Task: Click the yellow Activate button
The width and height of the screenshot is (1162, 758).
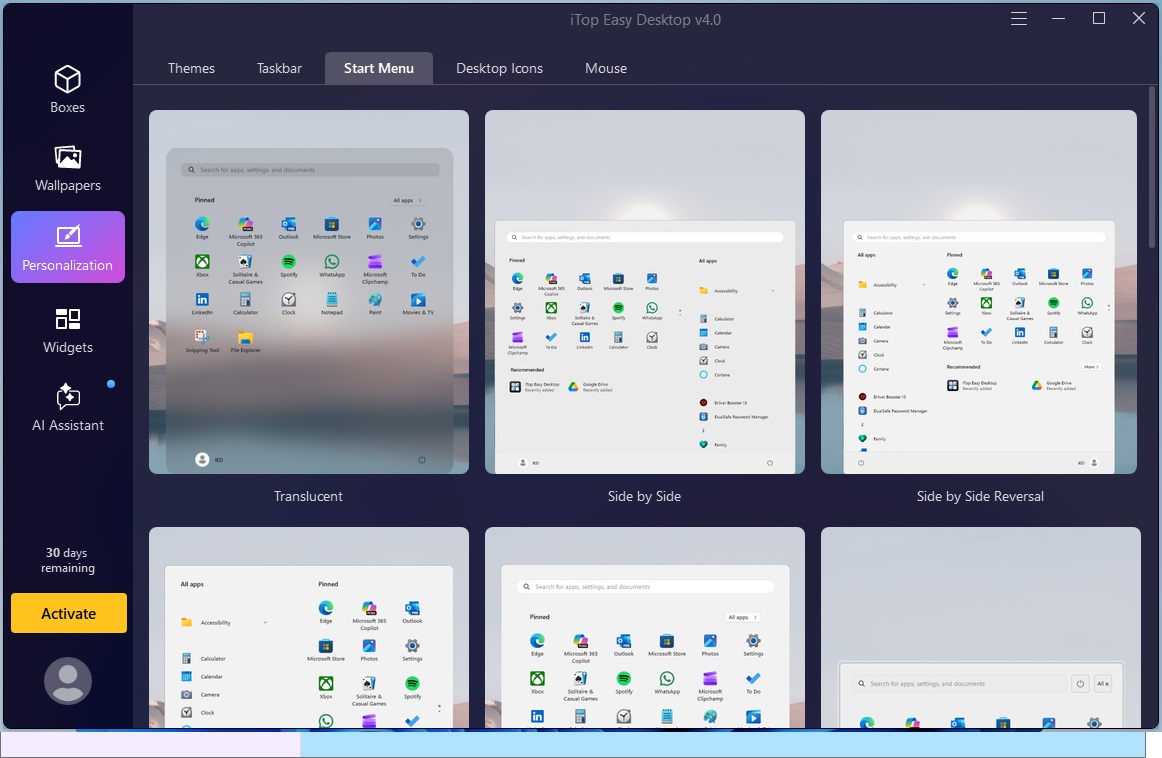Action: pos(68,613)
